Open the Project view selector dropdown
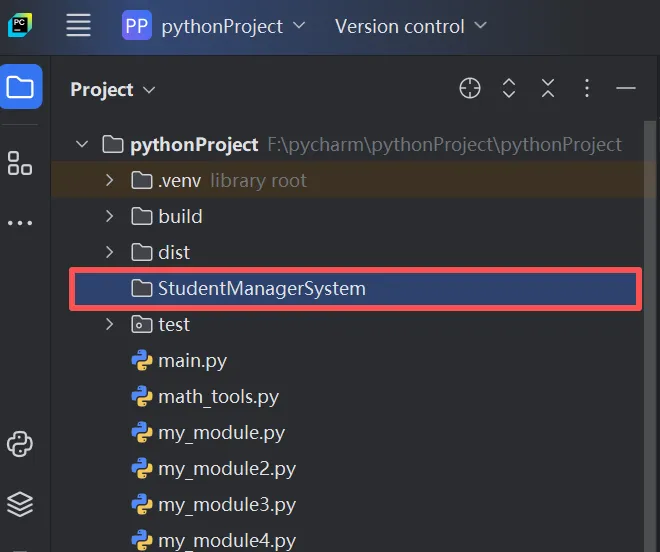Viewport: 660px width, 552px height. tap(113, 90)
